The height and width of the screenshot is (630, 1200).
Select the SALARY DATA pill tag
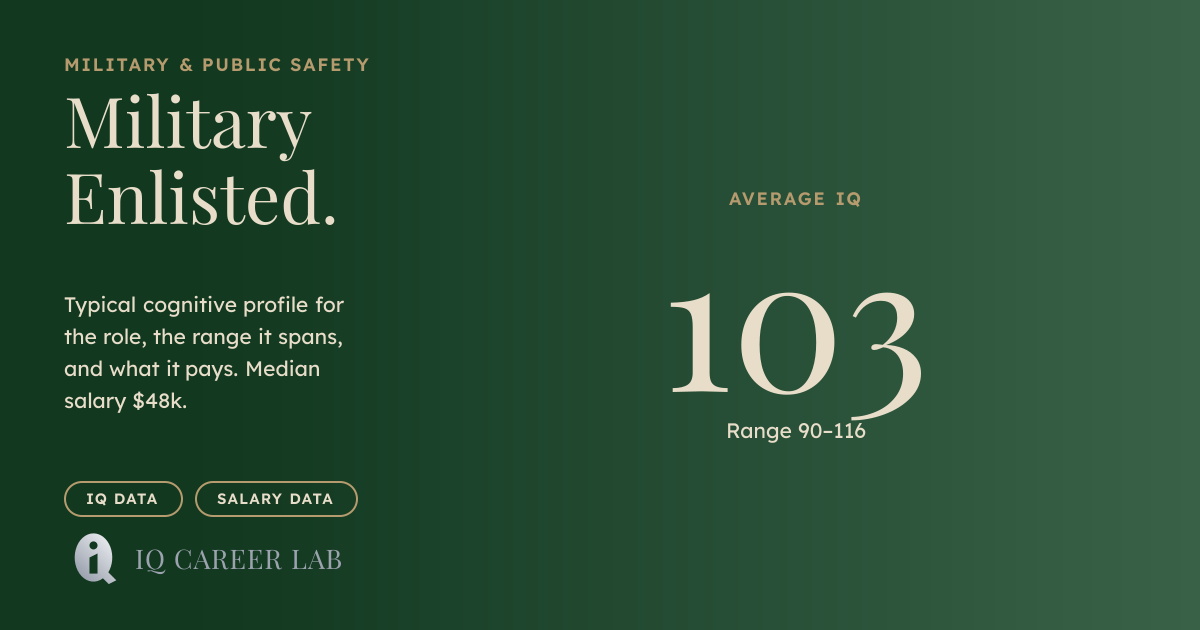(x=276, y=499)
